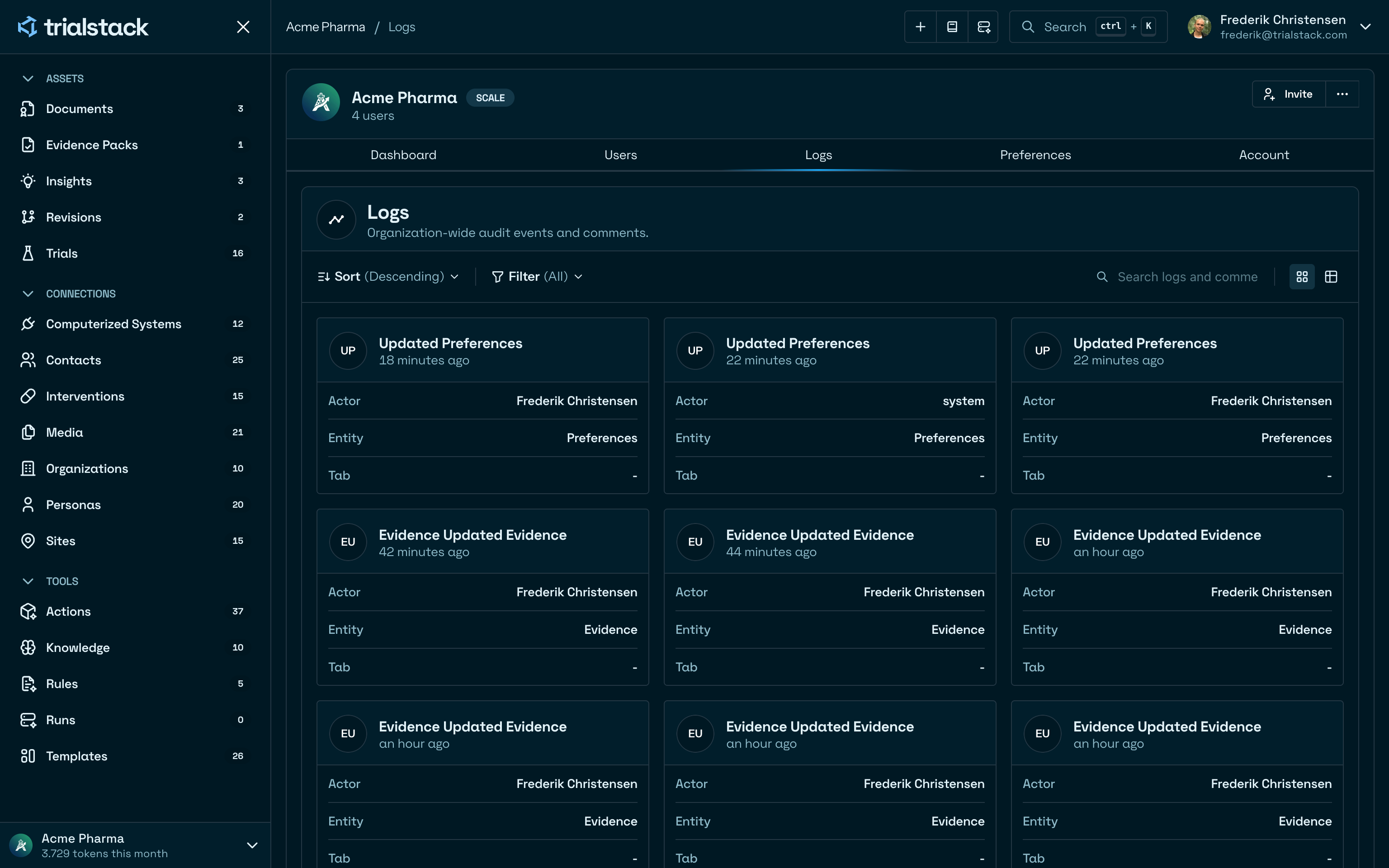Open Templates tool
The image size is (1389, 868).
coord(136,756)
